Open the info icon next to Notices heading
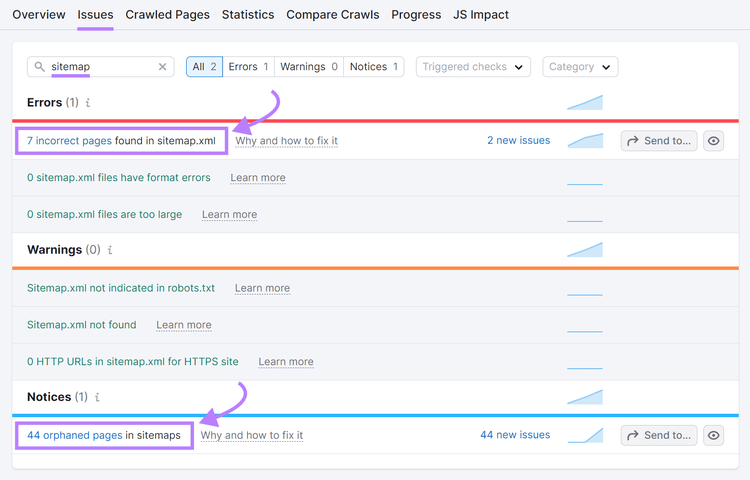Image resolution: width=750 pixels, height=480 pixels. (97, 397)
